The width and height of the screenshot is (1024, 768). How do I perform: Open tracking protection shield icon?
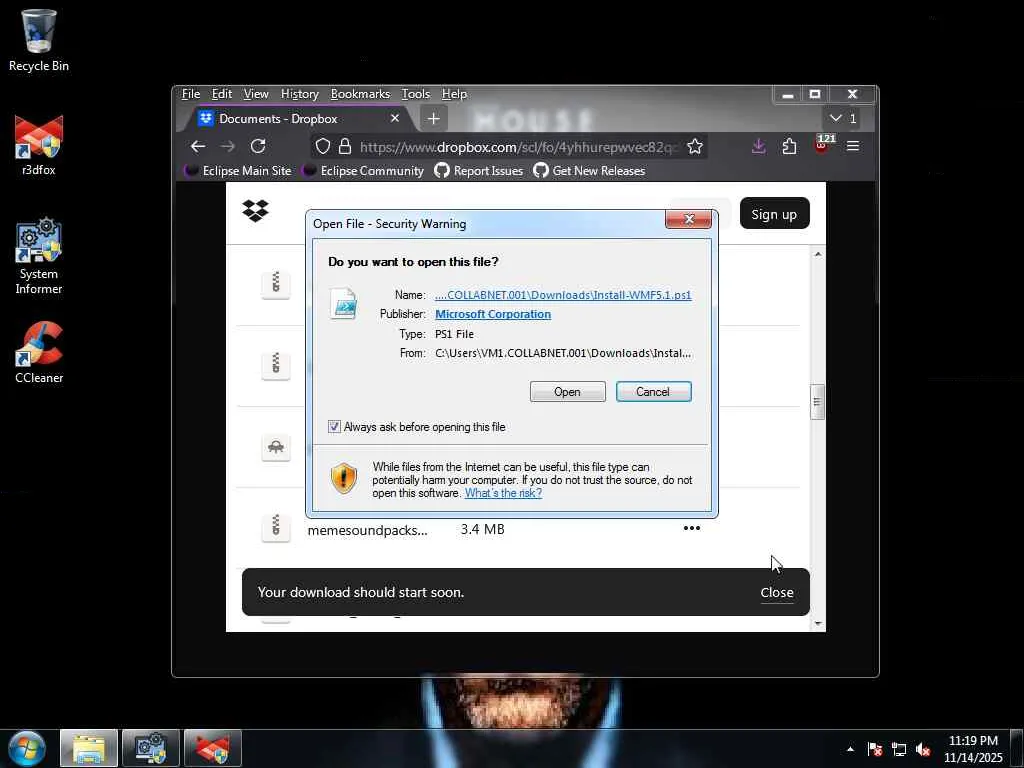323,146
